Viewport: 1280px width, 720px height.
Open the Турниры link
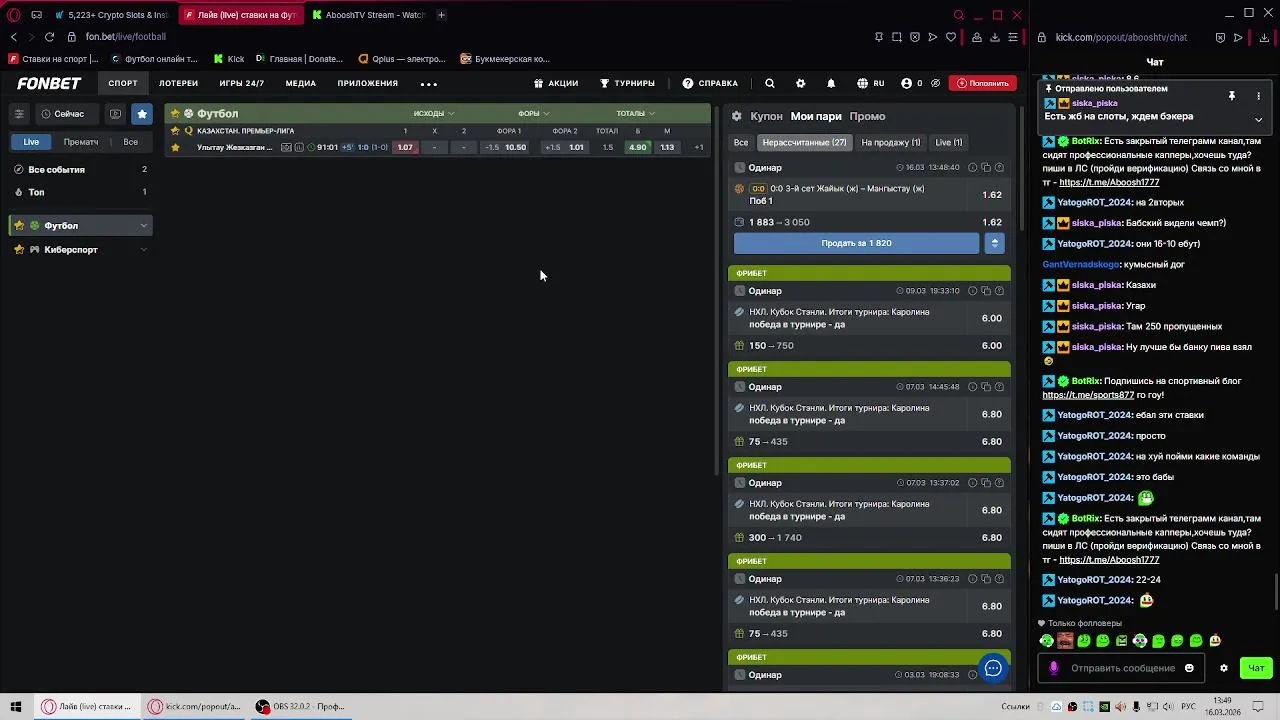[627, 83]
